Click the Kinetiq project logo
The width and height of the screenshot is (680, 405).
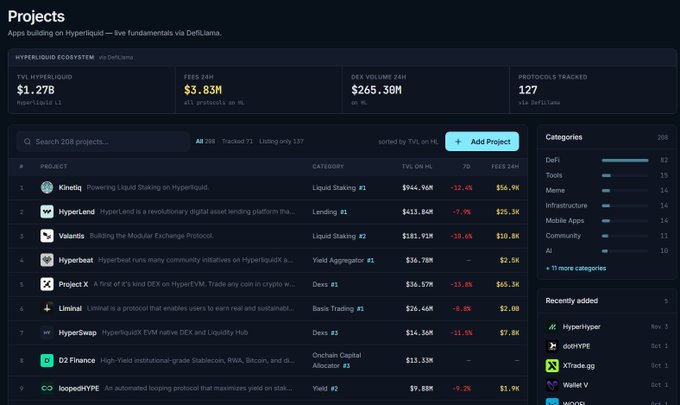pos(47,187)
